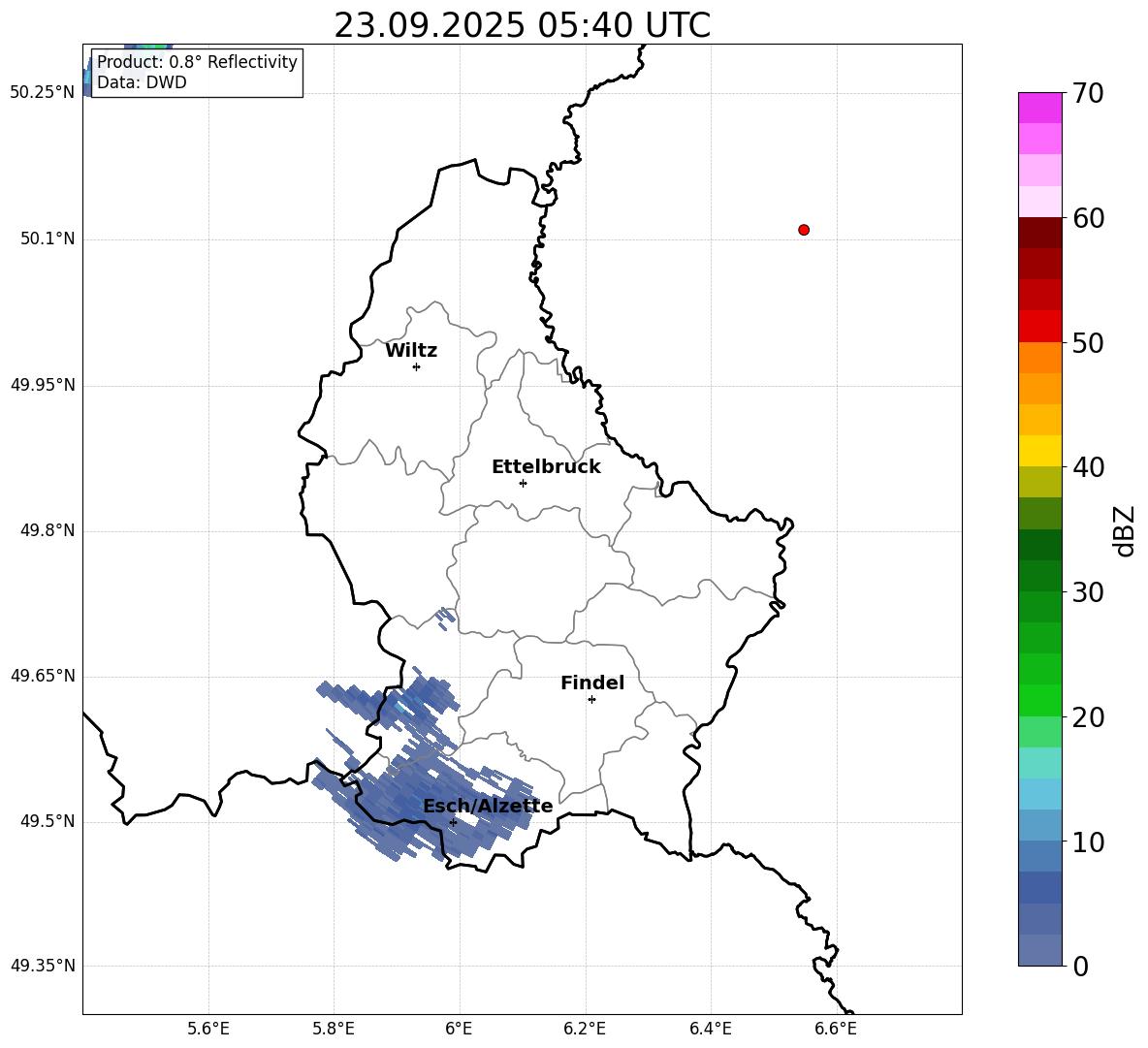Click the 40 dBZ colorbar label
This screenshot has height=1048, width=1148.
pos(1088,467)
